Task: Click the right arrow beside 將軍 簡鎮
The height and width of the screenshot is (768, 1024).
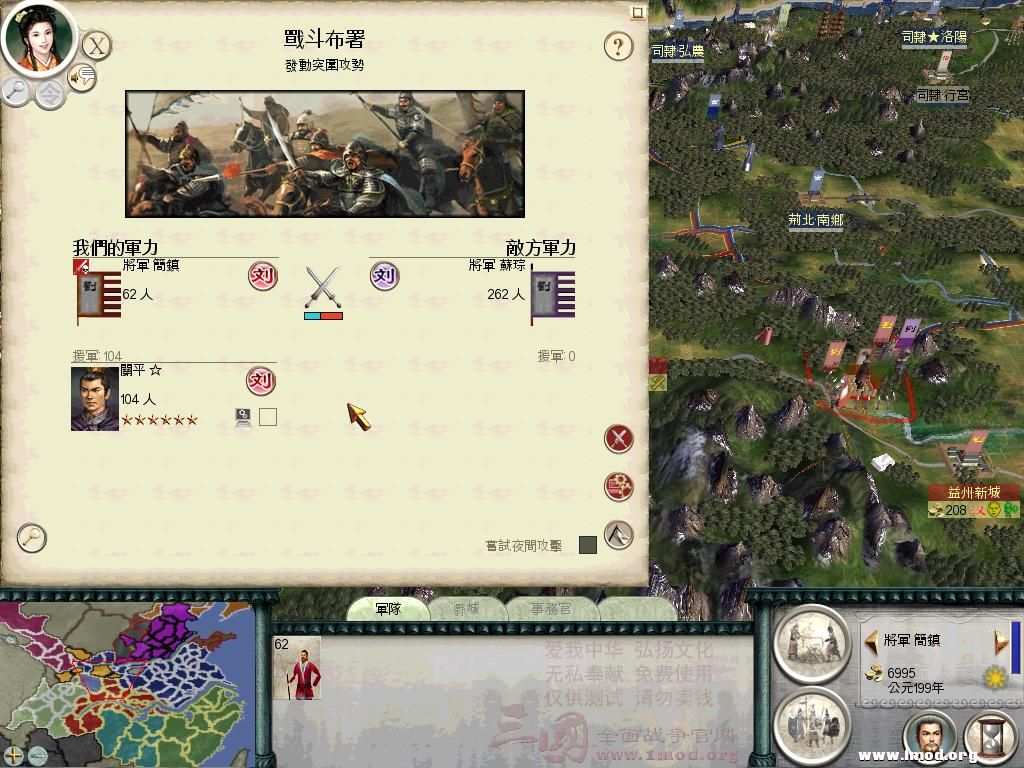Action: 1000,641
